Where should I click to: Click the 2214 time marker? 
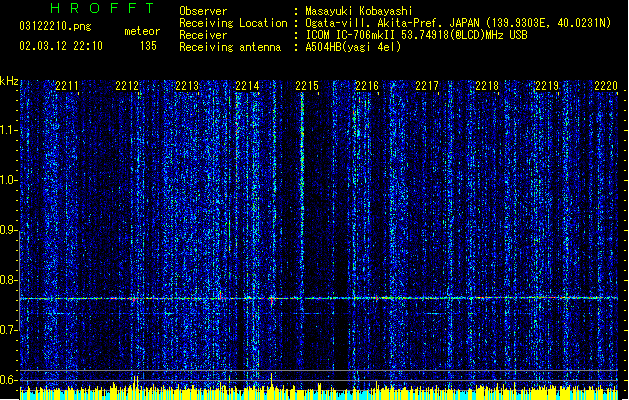click(x=247, y=86)
